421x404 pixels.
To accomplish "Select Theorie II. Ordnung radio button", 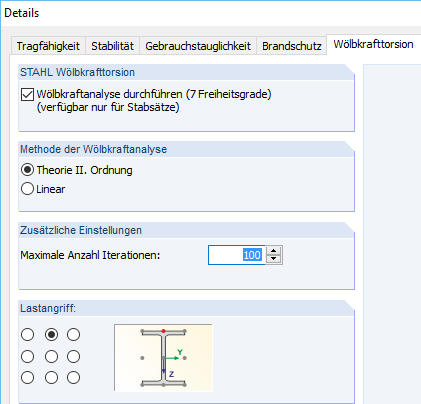I will click(x=27, y=170).
